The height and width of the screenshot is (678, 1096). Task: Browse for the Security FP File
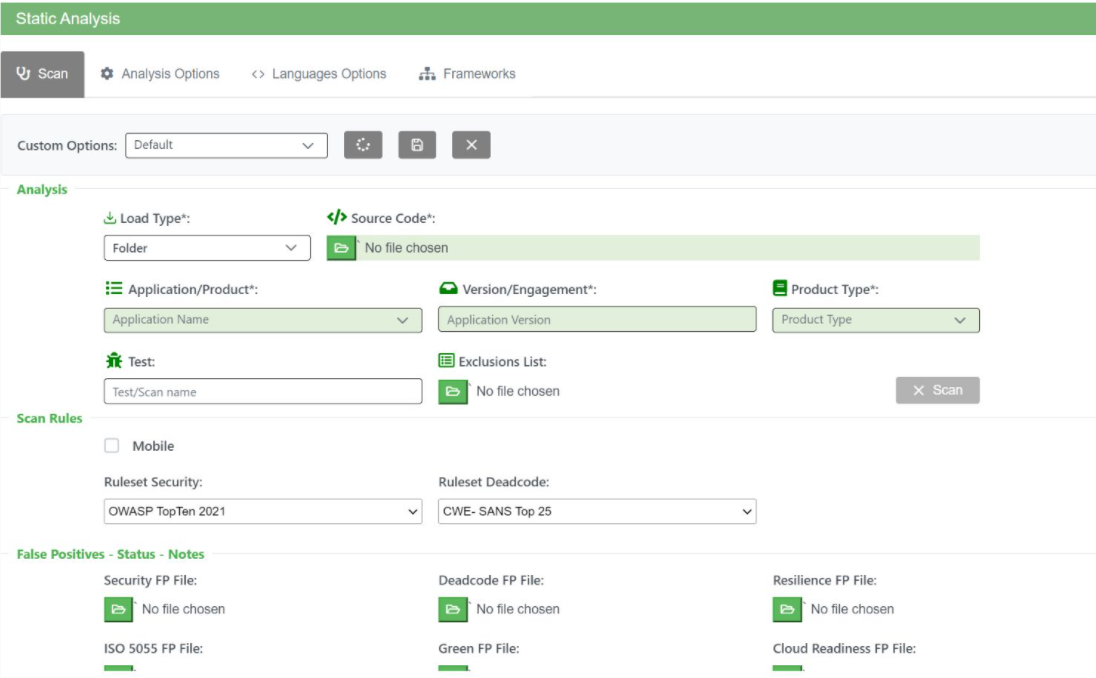pyautogui.click(x=117, y=607)
